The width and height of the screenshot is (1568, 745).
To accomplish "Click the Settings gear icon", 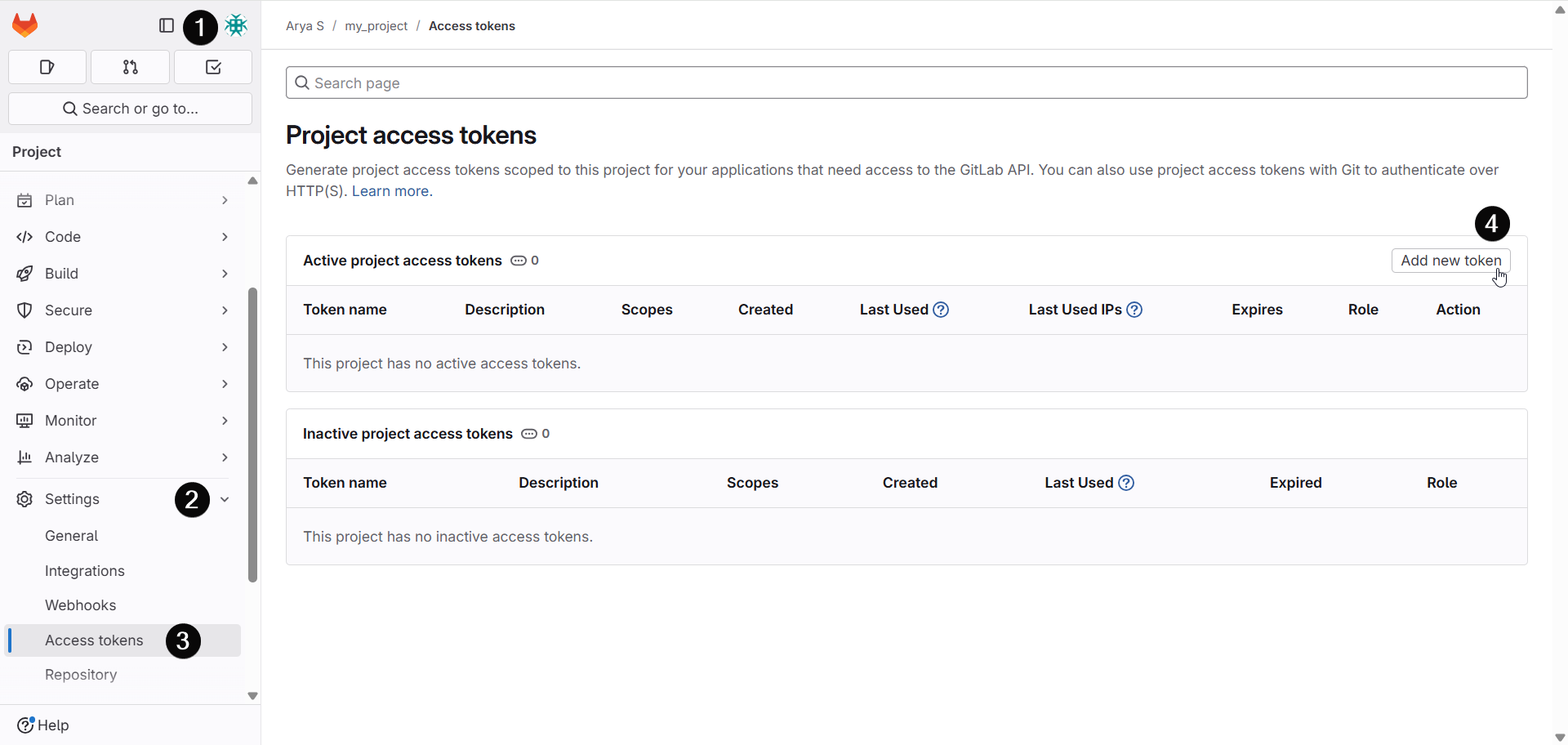I will point(24,499).
